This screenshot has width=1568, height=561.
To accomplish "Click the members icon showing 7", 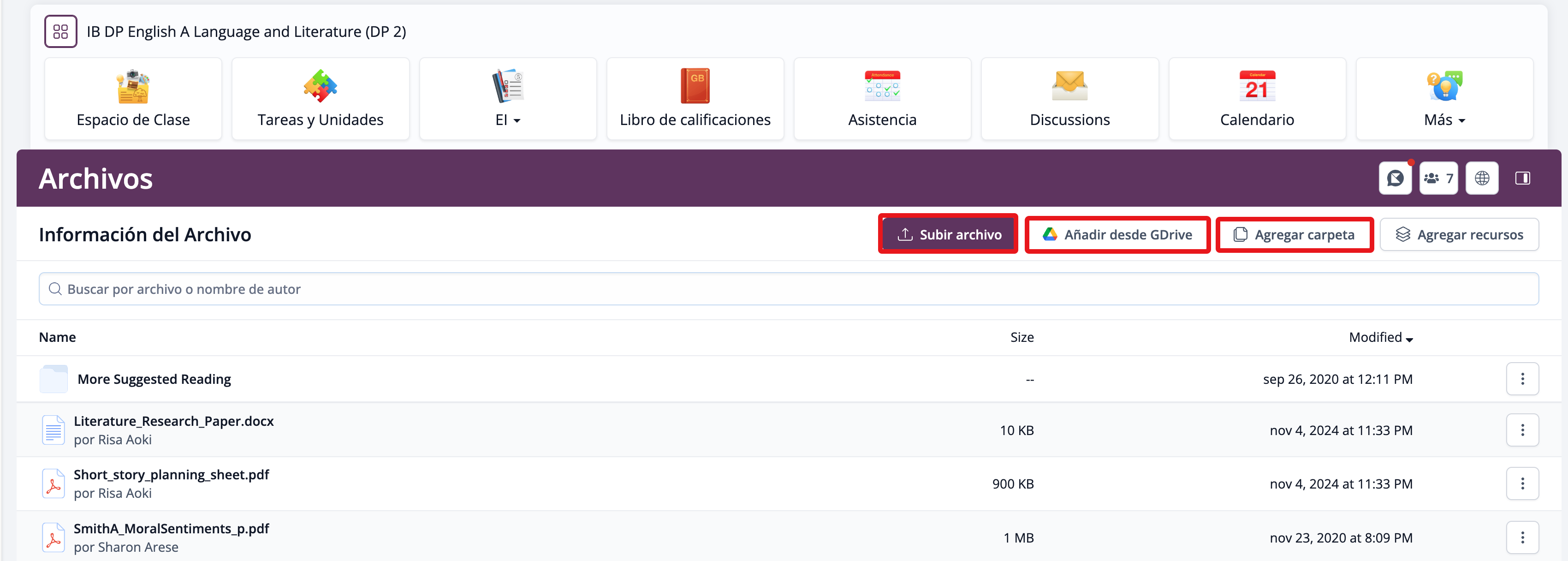I will coord(1438,179).
